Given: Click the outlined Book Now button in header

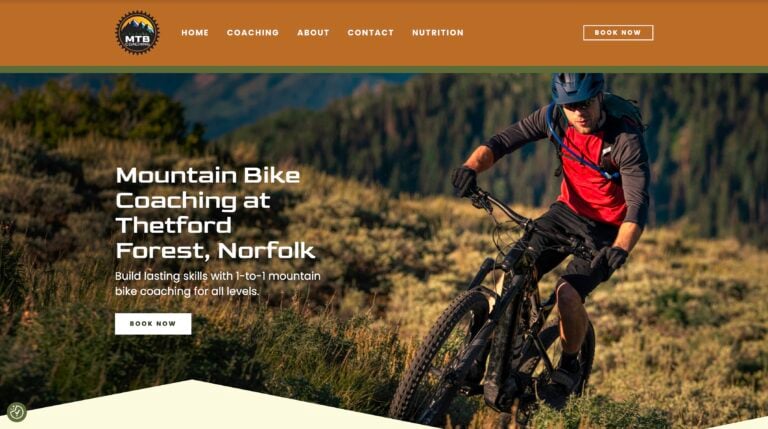Looking at the screenshot, I should click(x=618, y=33).
